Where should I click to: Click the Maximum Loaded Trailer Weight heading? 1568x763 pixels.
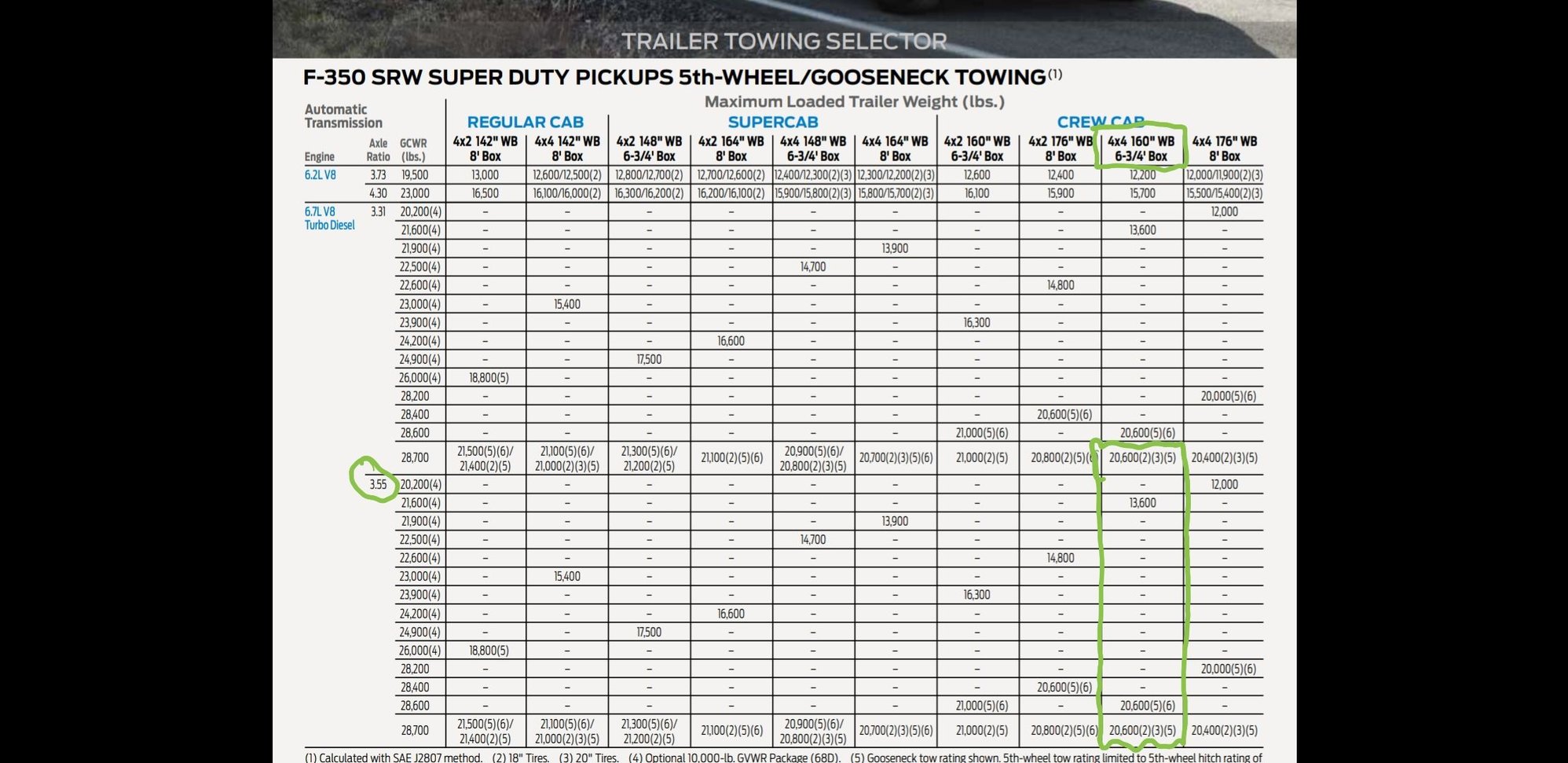click(854, 101)
